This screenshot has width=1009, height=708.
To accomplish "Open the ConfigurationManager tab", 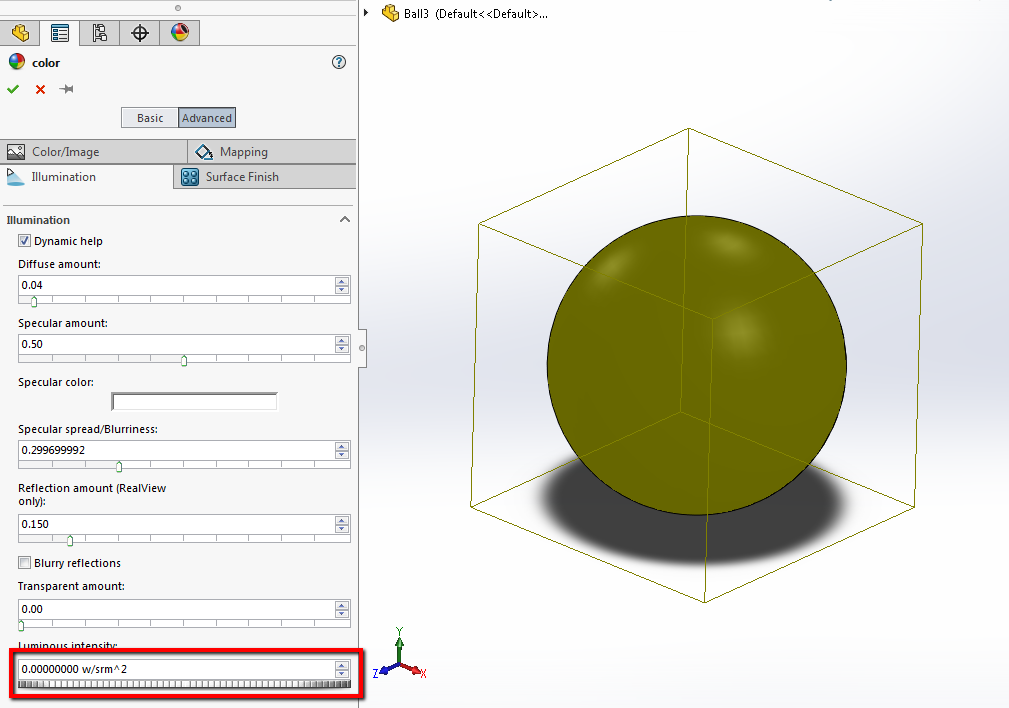I will click(100, 33).
